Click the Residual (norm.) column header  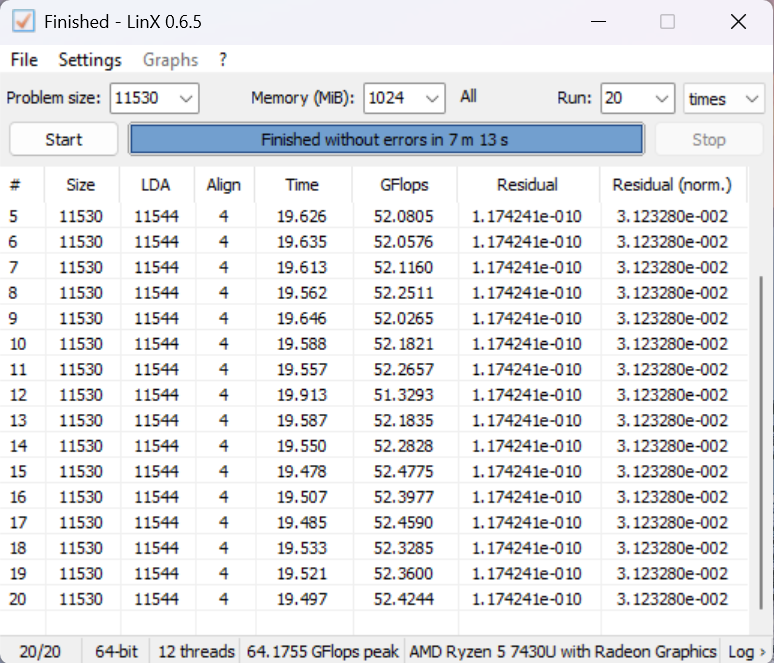(x=672, y=185)
